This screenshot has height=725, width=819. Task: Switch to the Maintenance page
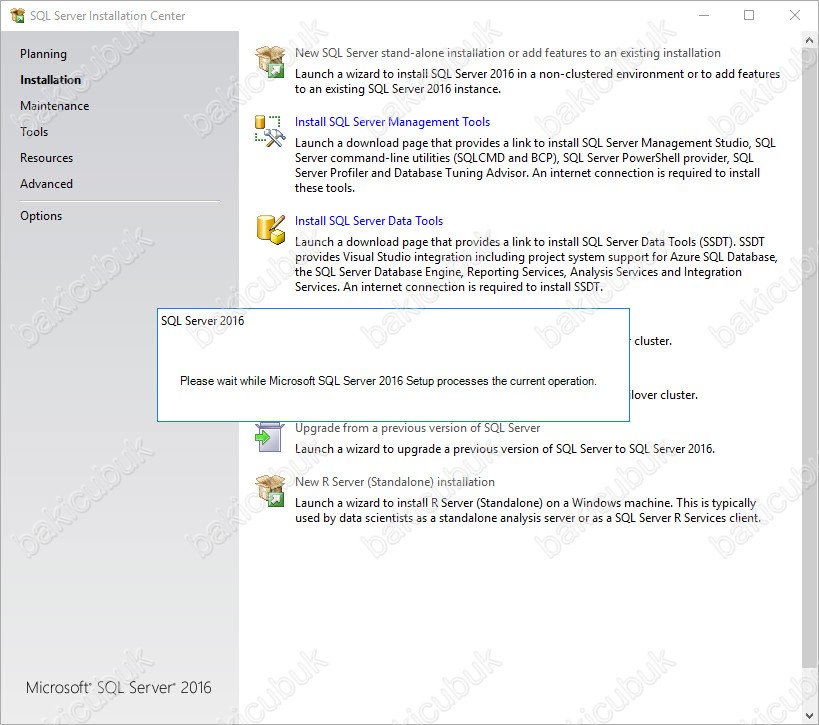[x=54, y=106]
